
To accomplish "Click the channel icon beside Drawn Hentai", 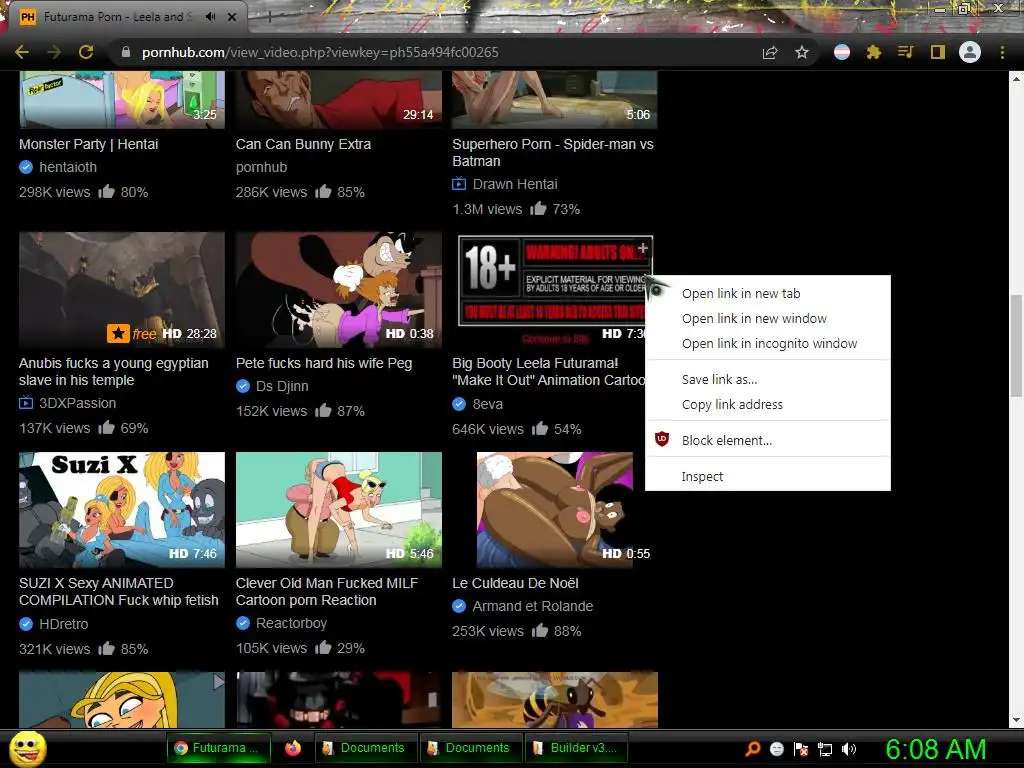I will click(x=459, y=184).
